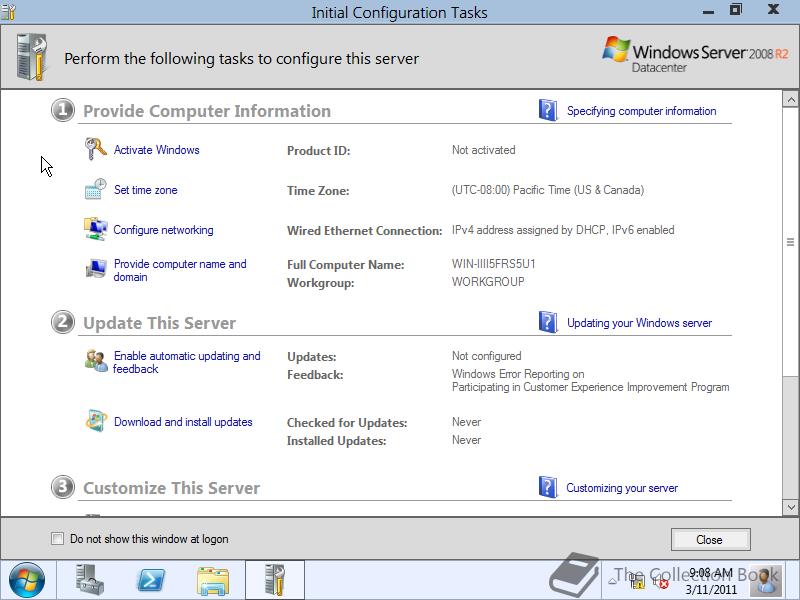Open Provide computer name and domain link
Viewport: 800px width, 600px height.
pyautogui.click(x=180, y=270)
